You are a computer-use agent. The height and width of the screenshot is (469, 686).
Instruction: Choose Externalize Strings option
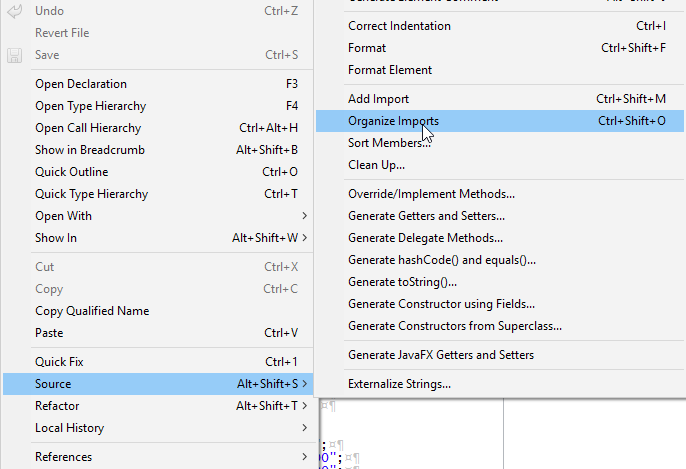tap(399, 384)
